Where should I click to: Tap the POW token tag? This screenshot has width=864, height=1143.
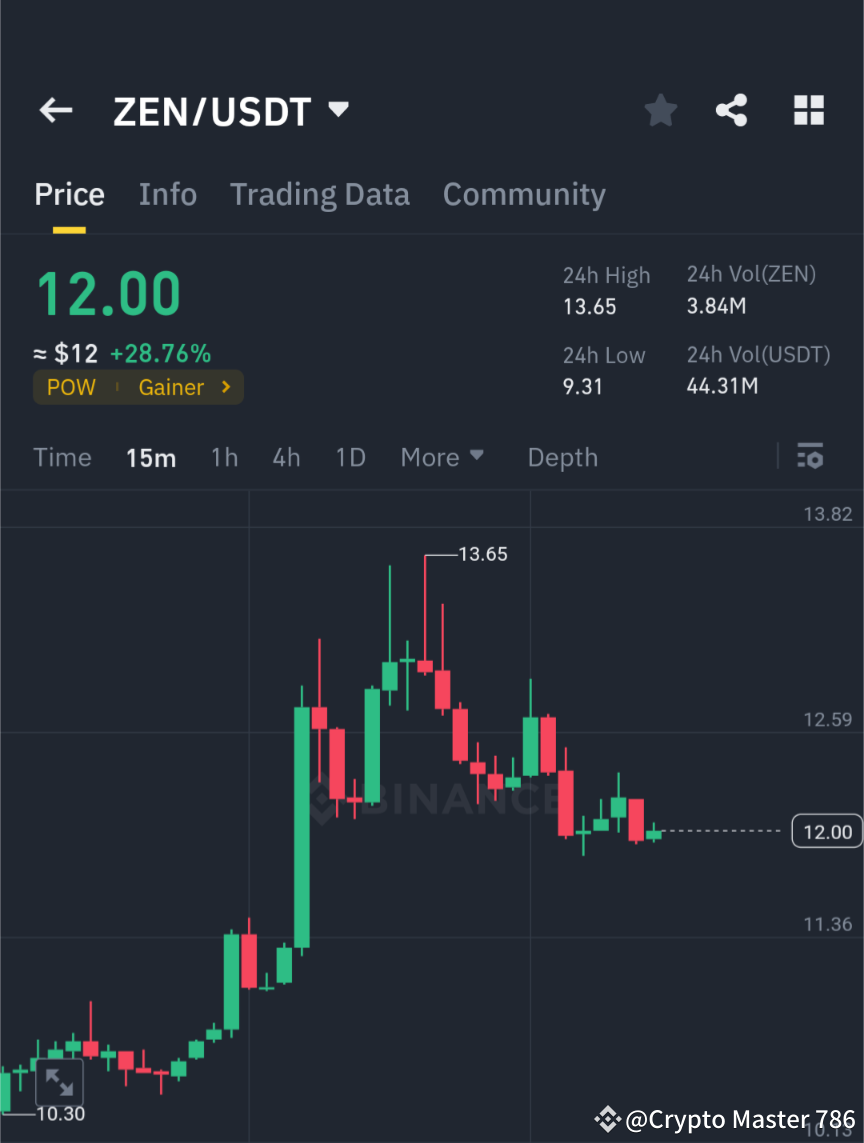coord(71,387)
